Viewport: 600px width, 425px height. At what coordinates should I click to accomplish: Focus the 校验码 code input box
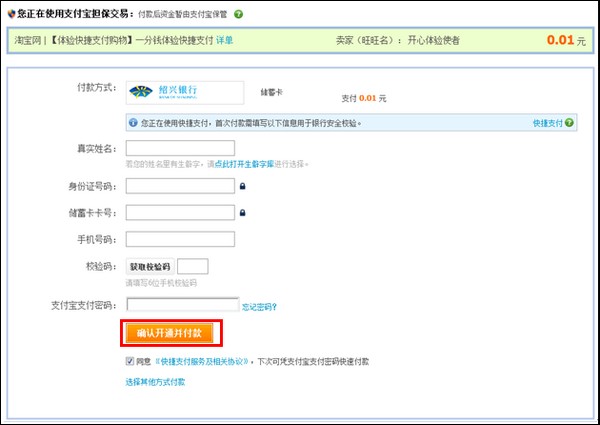coord(193,266)
